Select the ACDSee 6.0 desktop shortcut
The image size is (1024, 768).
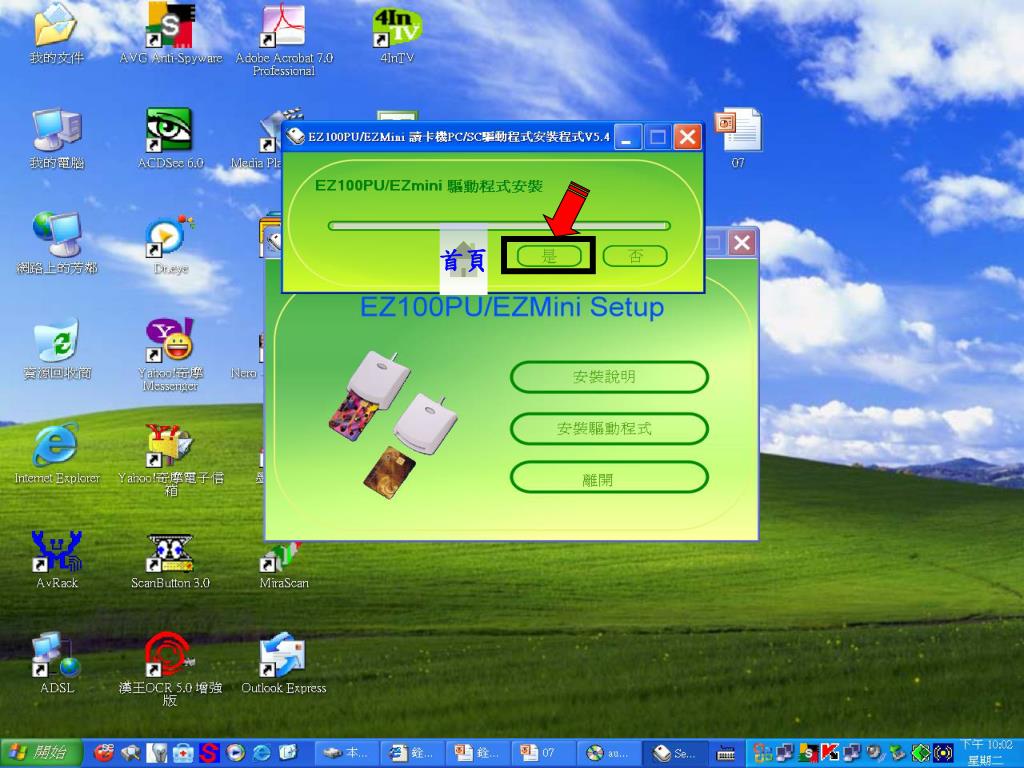(x=170, y=138)
